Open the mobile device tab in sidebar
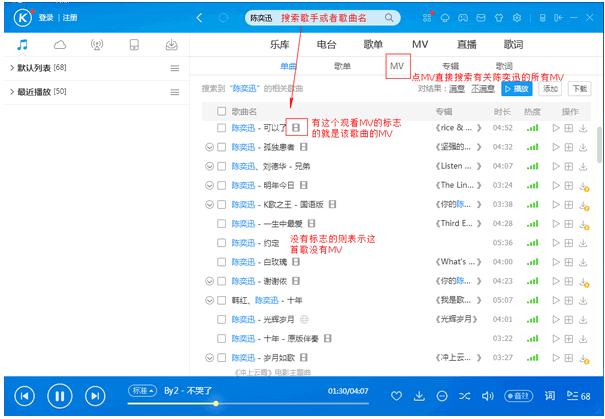Viewport: 605px width, 419px height. coord(134,45)
